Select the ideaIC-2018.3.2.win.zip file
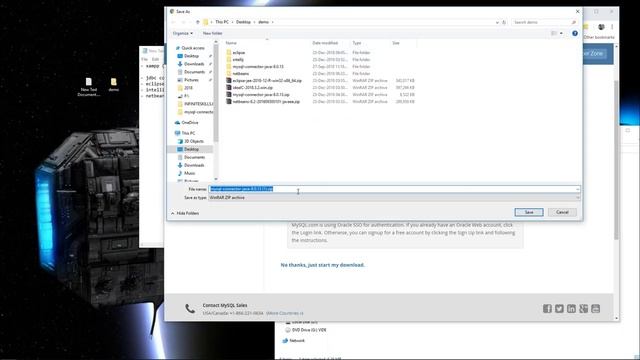This screenshot has width=640, height=360. coord(252,87)
